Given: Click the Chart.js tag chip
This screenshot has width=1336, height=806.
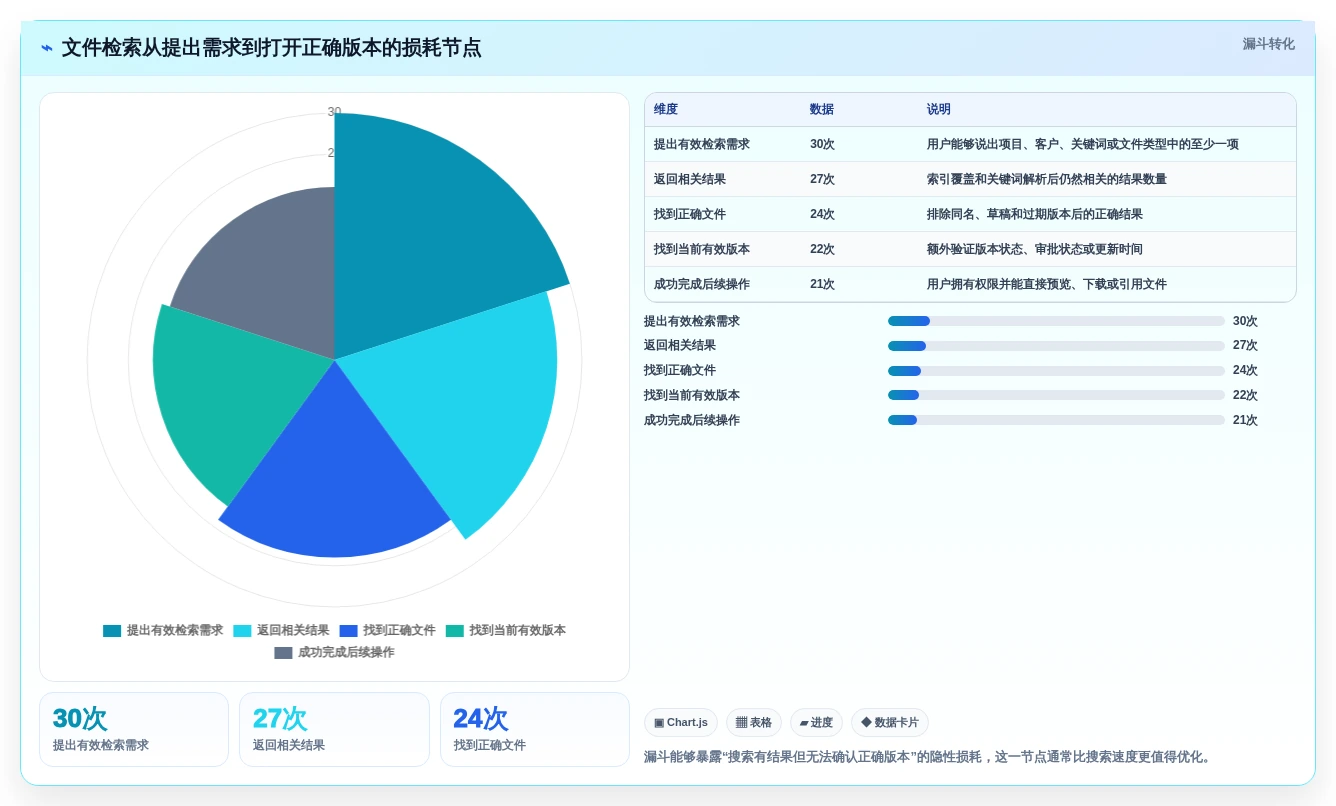Looking at the screenshot, I should click(x=681, y=722).
